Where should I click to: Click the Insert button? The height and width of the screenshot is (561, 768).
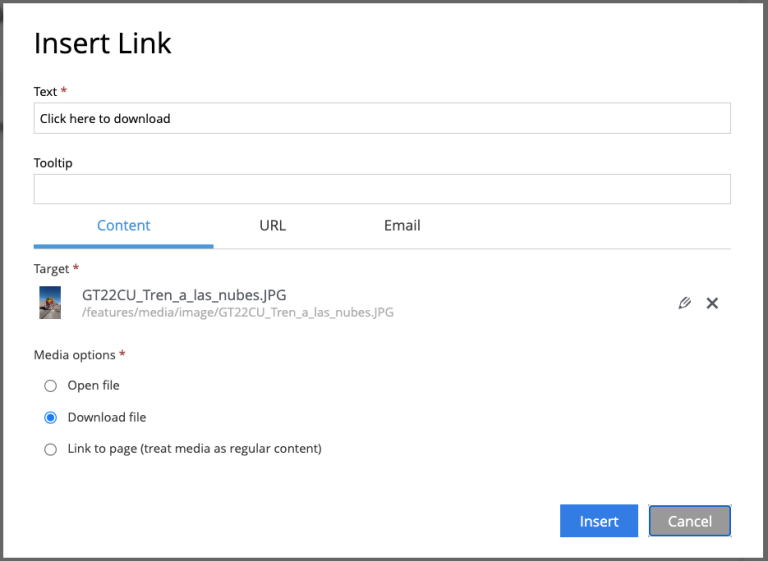pos(599,521)
